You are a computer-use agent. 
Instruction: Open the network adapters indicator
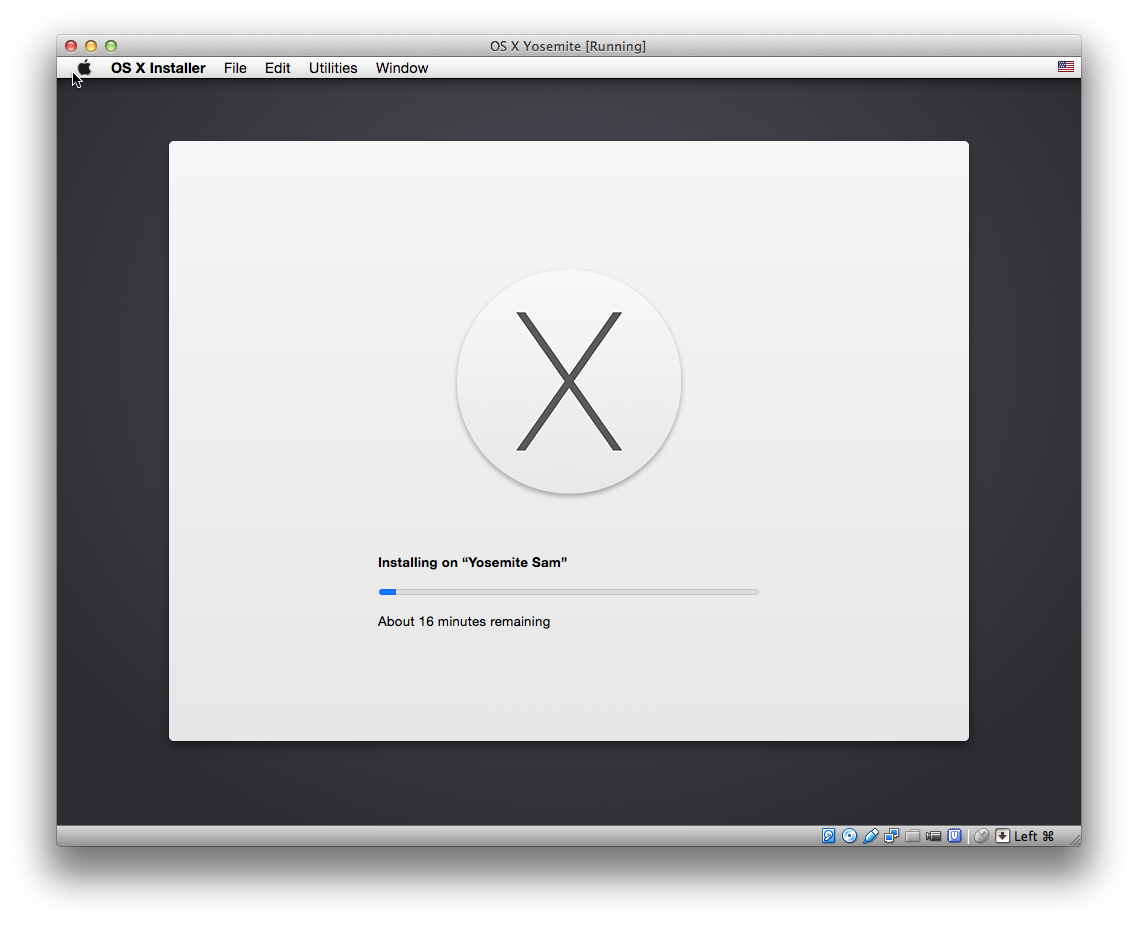coord(891,836)
